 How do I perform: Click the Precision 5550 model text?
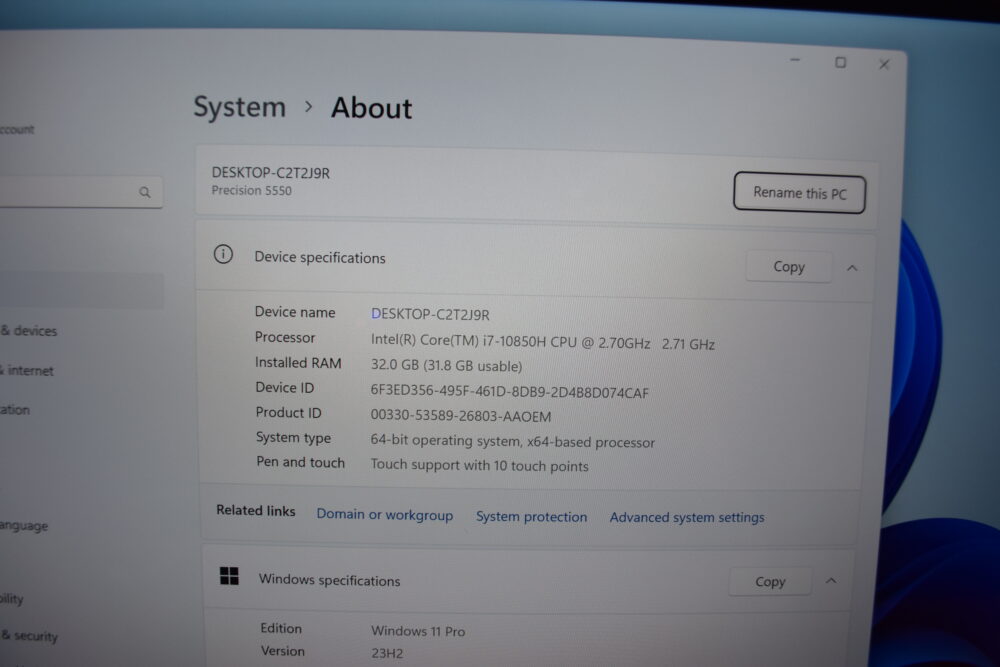251,191
